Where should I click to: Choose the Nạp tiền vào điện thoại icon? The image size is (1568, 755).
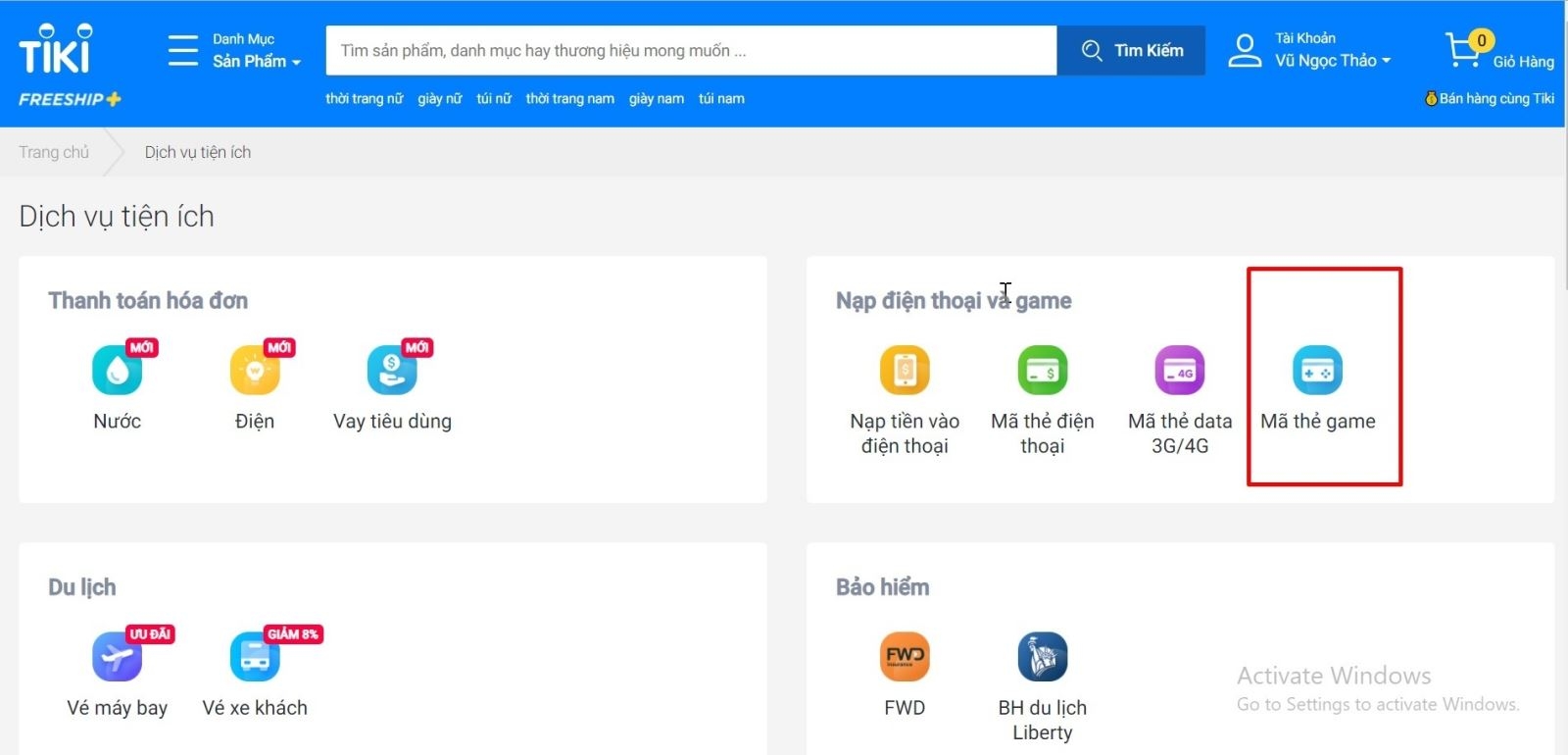click(x=905, y=370)
